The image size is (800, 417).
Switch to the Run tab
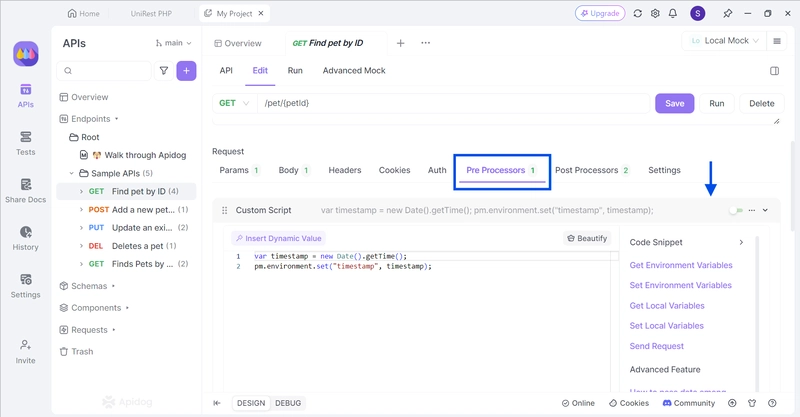pos(295,71)
